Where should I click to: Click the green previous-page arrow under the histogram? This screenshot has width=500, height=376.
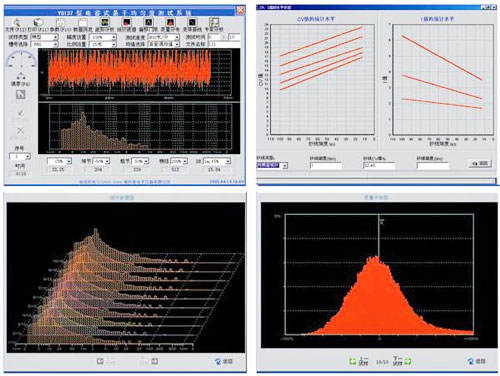click(353, 361)
